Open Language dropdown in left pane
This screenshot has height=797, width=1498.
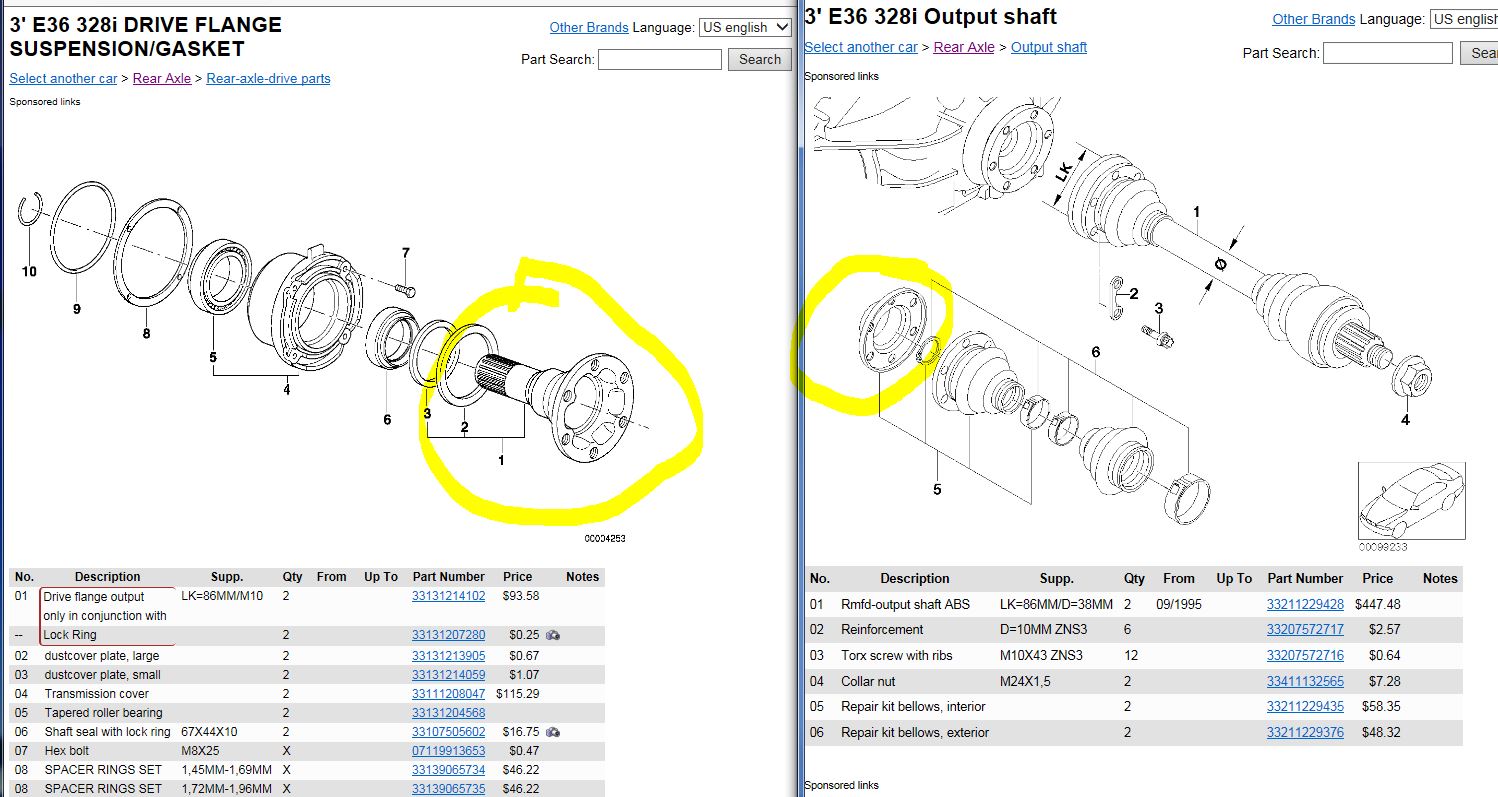point(745,28)
